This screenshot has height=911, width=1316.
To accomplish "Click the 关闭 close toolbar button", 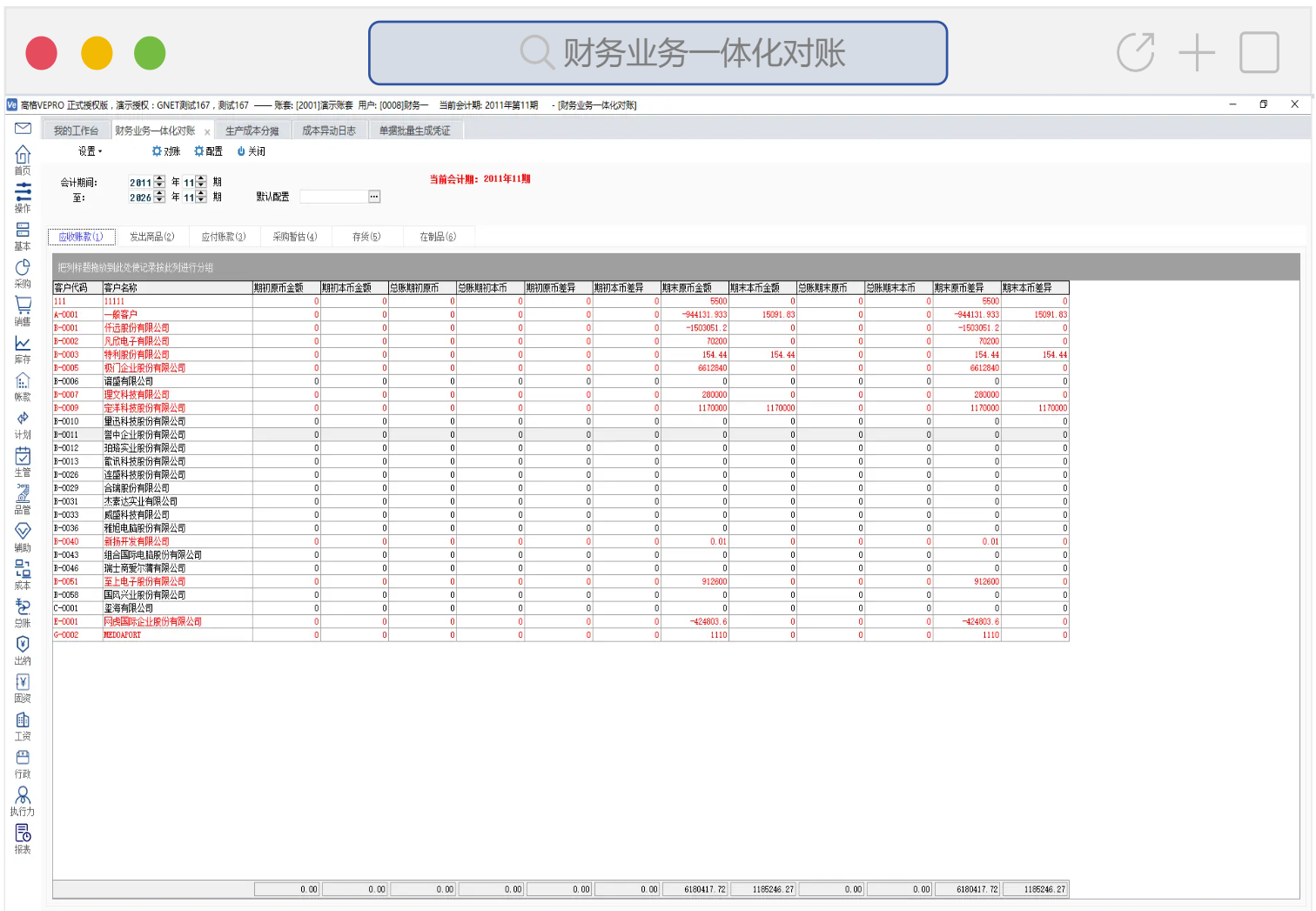I will click(251, 151).
